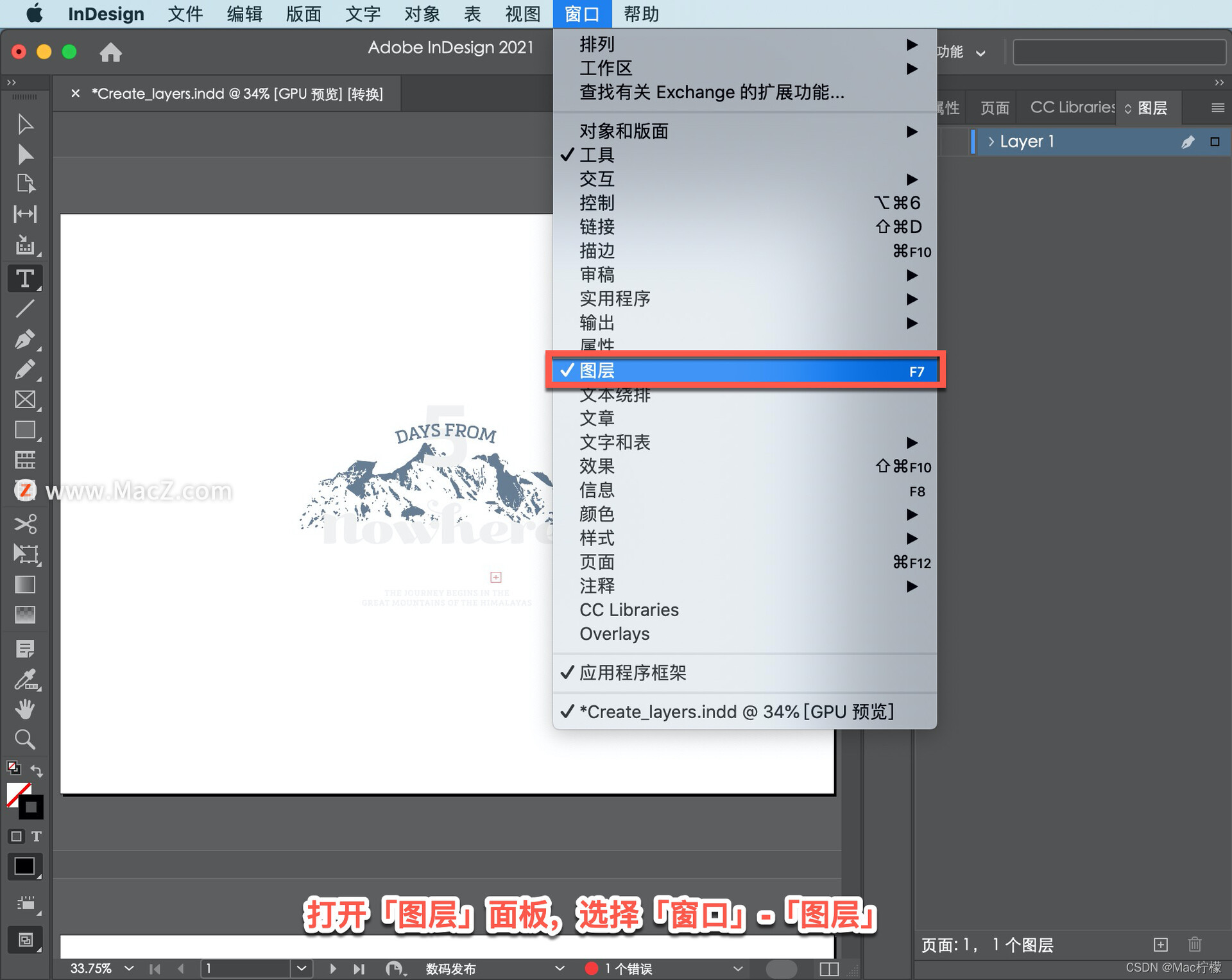Select the Line tool
Image resolution: width=1232 pixels, height=980 pixels.
(x=25, y=309)
